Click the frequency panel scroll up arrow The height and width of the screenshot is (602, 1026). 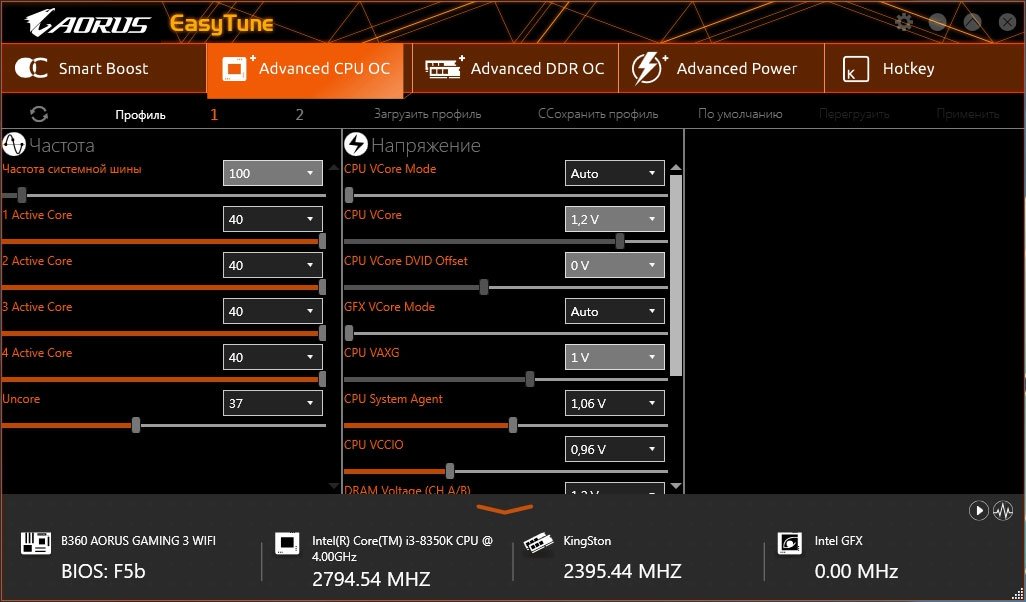pos(334,168)
